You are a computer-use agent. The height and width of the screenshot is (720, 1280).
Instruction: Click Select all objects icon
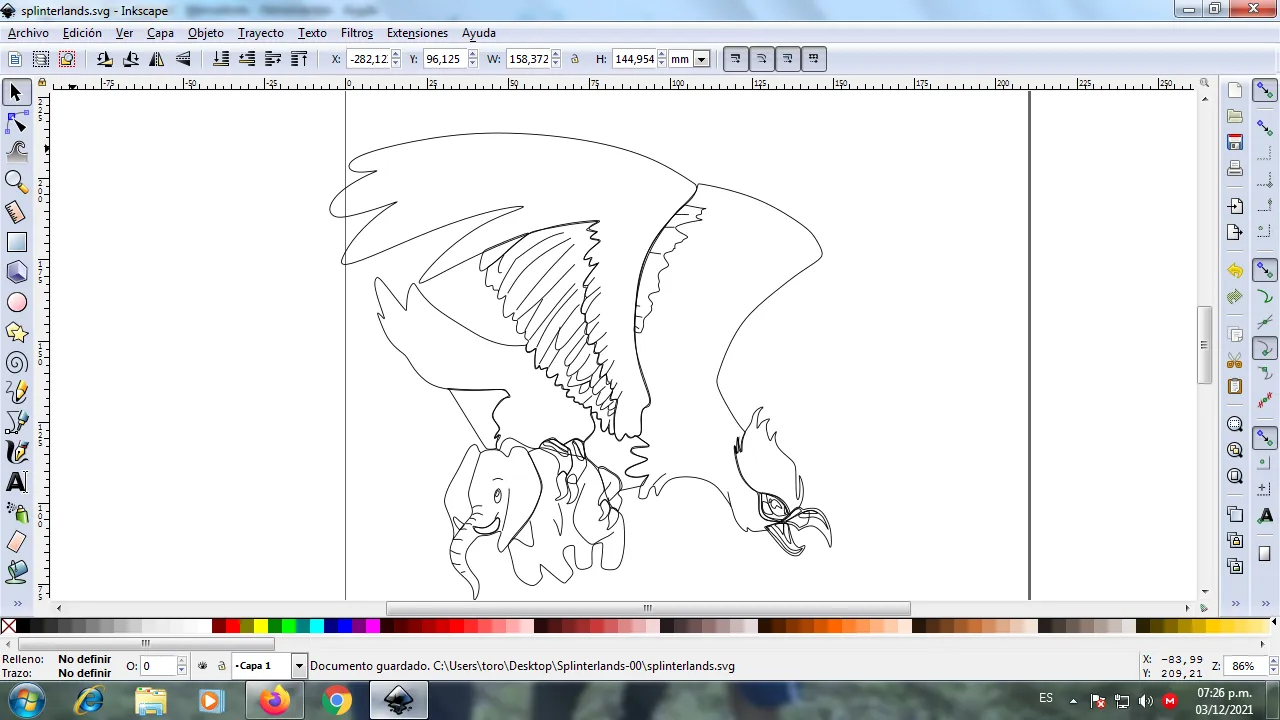tap(15, 59)
